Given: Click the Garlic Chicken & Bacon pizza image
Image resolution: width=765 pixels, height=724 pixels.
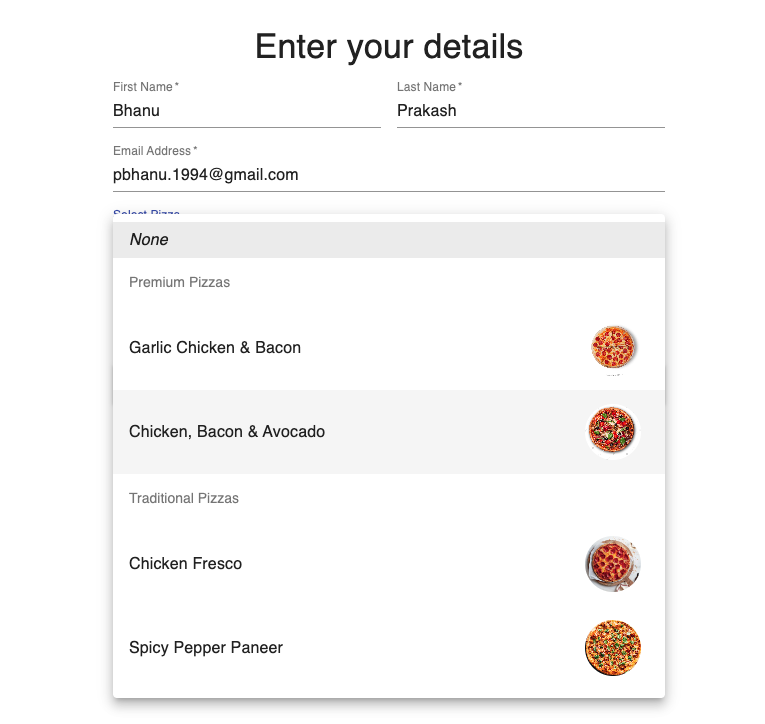Looking at the screenshot, I should [x=613, y=348].
